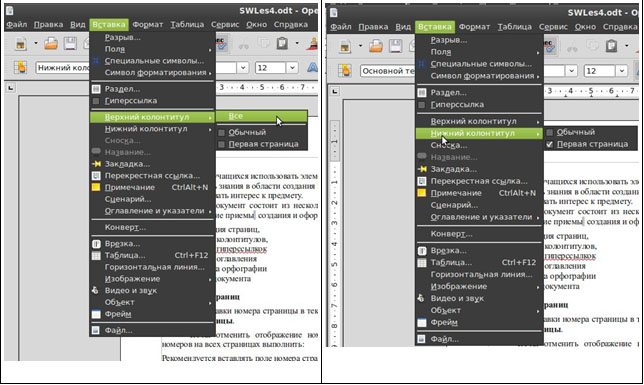Open Paste dropdown arrow in right window
The width and height of the screenshot is (644, 385).
coord(627,46)
